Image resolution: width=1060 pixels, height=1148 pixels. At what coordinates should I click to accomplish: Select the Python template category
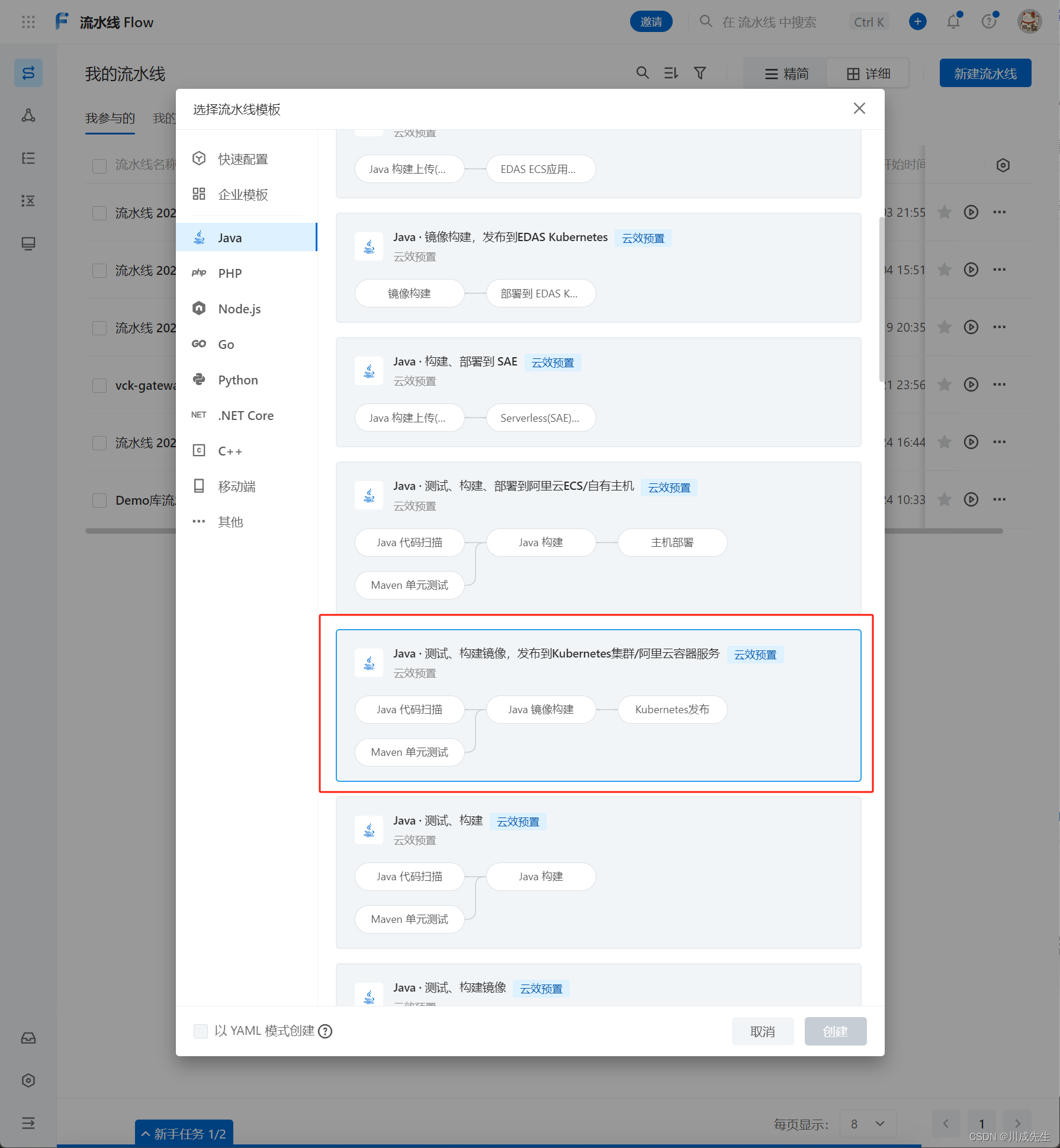tap(246, 380)
